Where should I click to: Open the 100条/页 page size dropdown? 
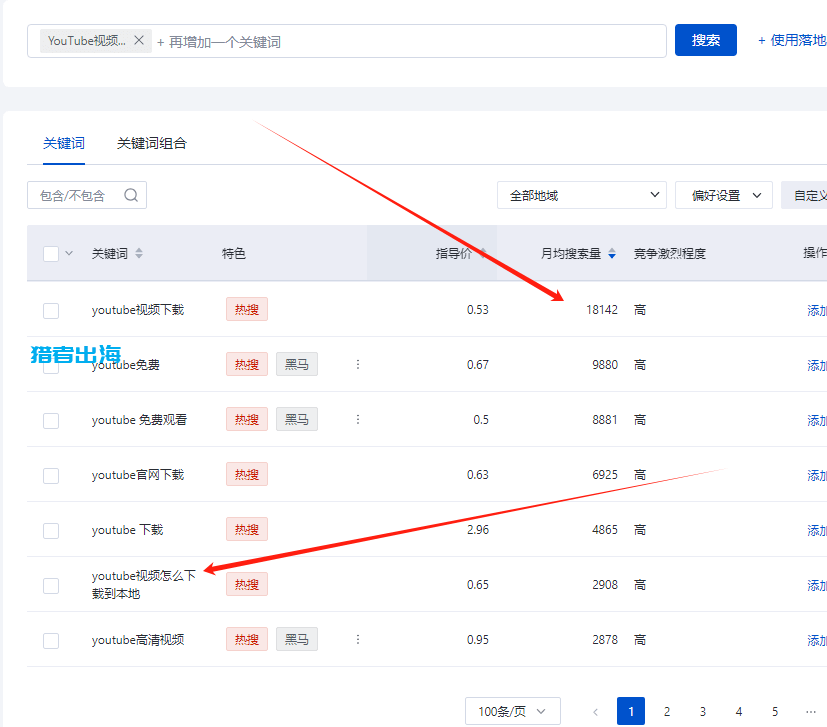(x=513, y=711)
